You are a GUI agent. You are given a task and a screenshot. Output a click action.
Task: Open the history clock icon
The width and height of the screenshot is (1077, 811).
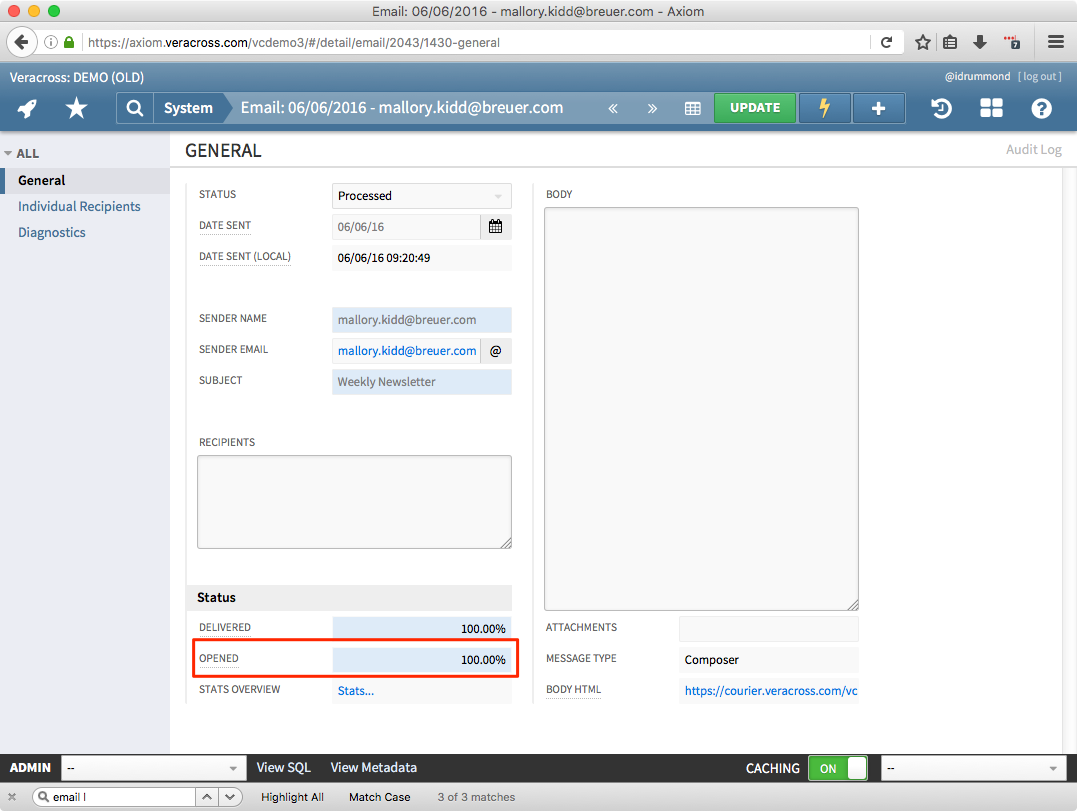(941, 108)
